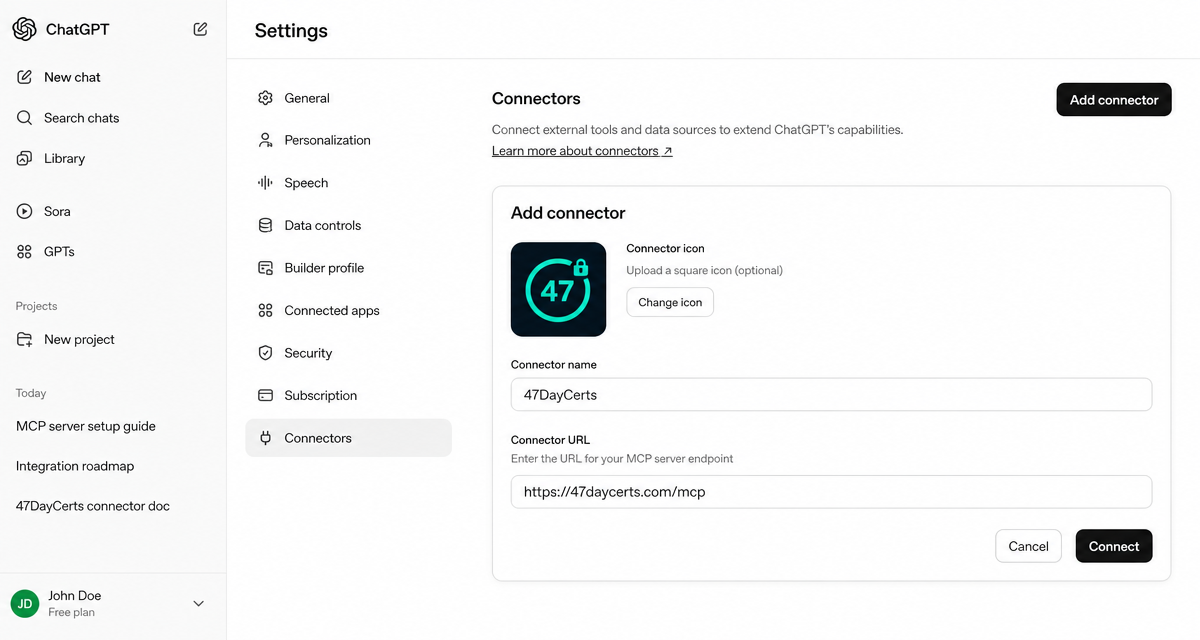This screenshot has width=1200, height=640.
Task: Click the JD user avatar
Action: [x=25, y=603]
